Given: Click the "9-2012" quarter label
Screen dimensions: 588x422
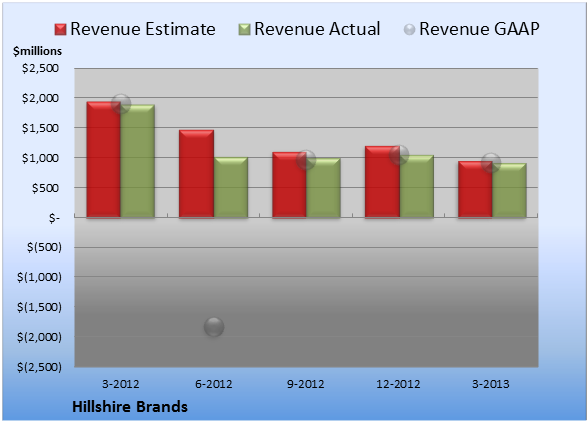Looking at the screenshot, I should pyautogui.click(x=306, y=384).
